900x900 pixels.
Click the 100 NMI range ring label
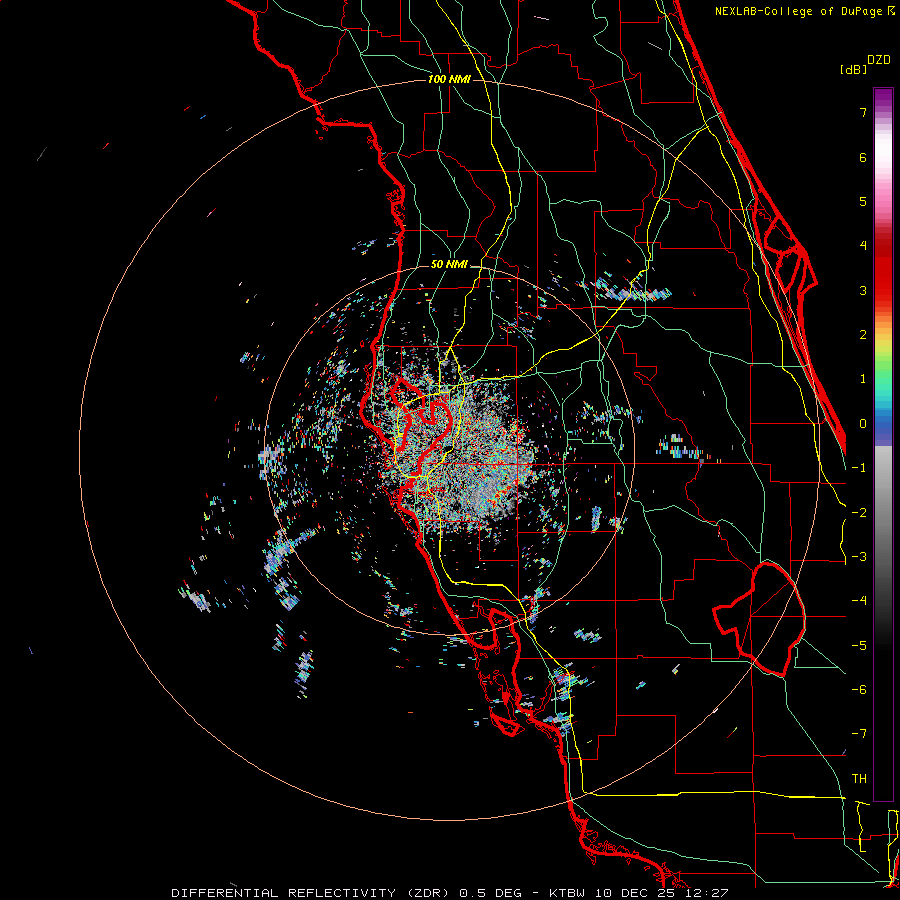pyautogui.click(x=449, y=79)
